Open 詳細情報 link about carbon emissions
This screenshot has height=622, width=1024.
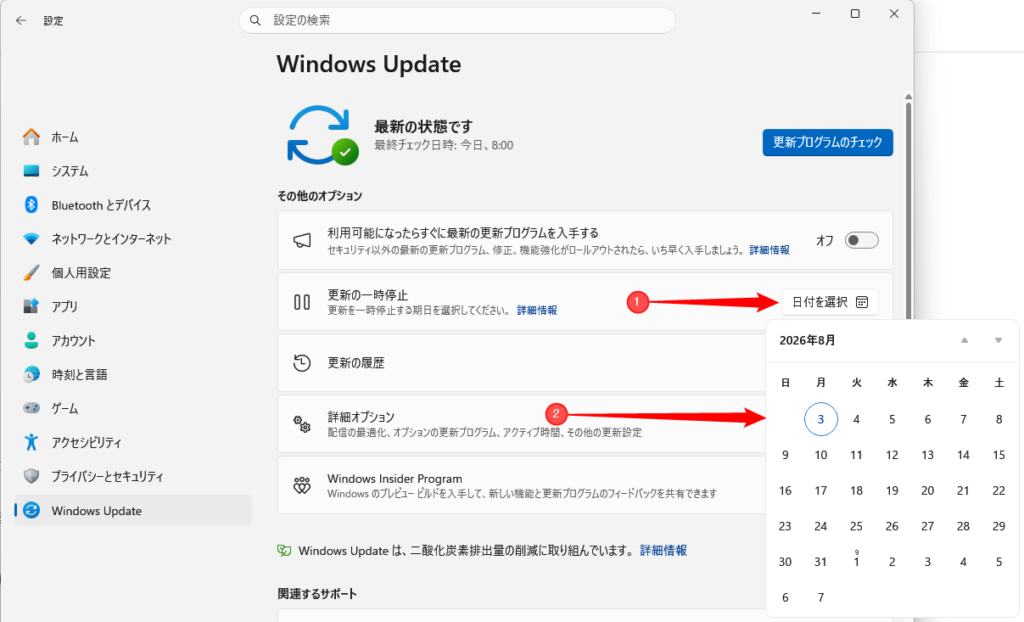coord(664,551)
